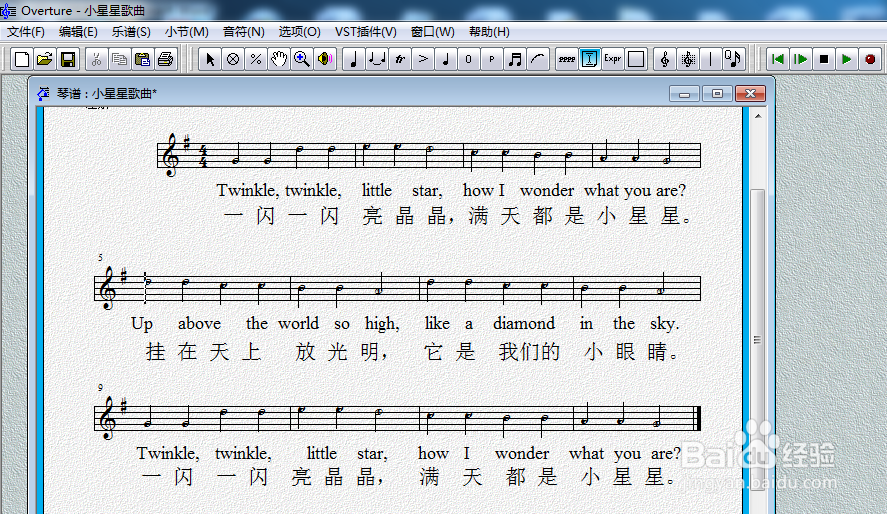Click the vertical scrollbar up arrow
Viewport: 887px width, 514px height.
tap(758, 116)
